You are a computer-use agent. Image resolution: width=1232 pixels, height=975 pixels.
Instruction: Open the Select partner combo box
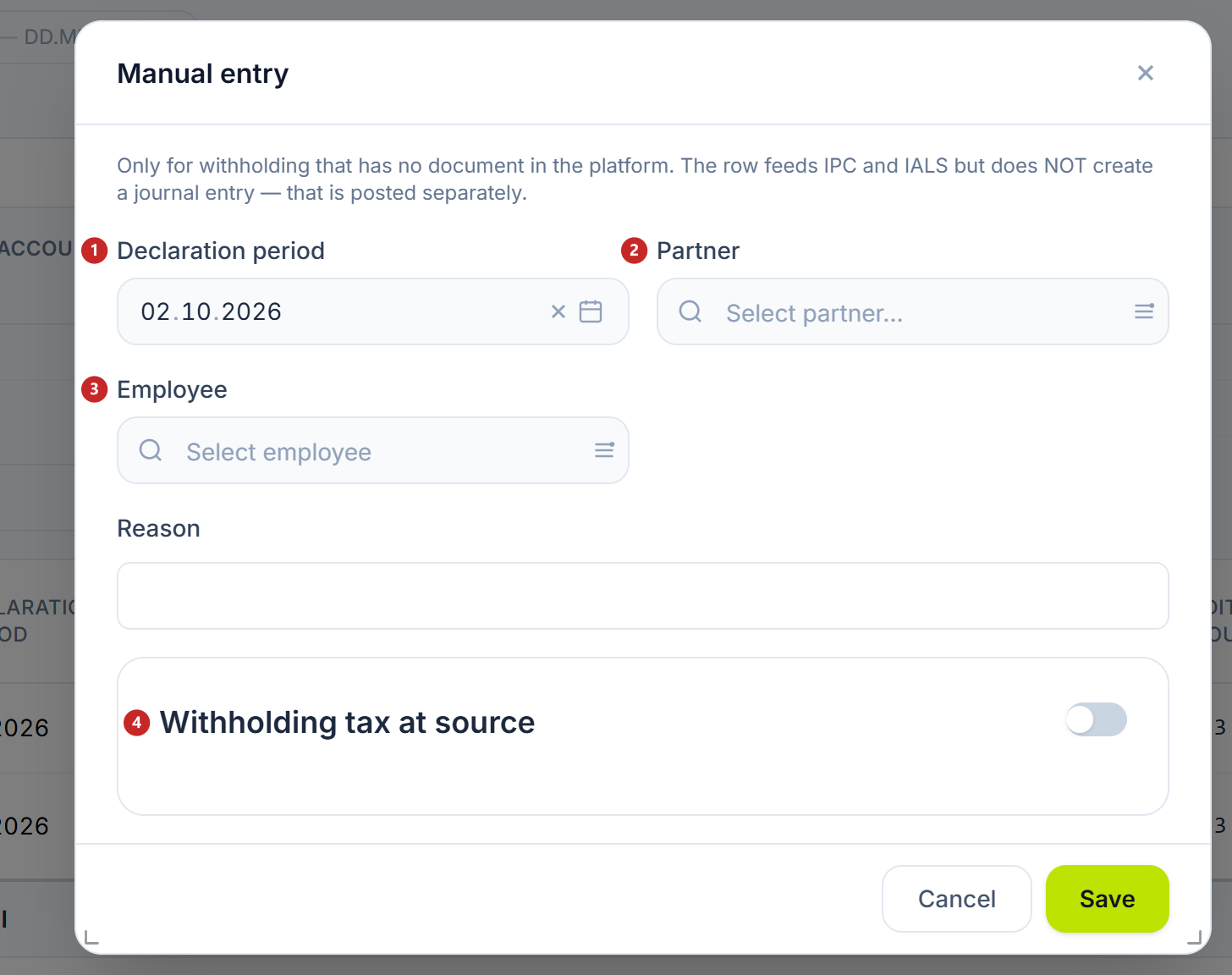point(913,311)
